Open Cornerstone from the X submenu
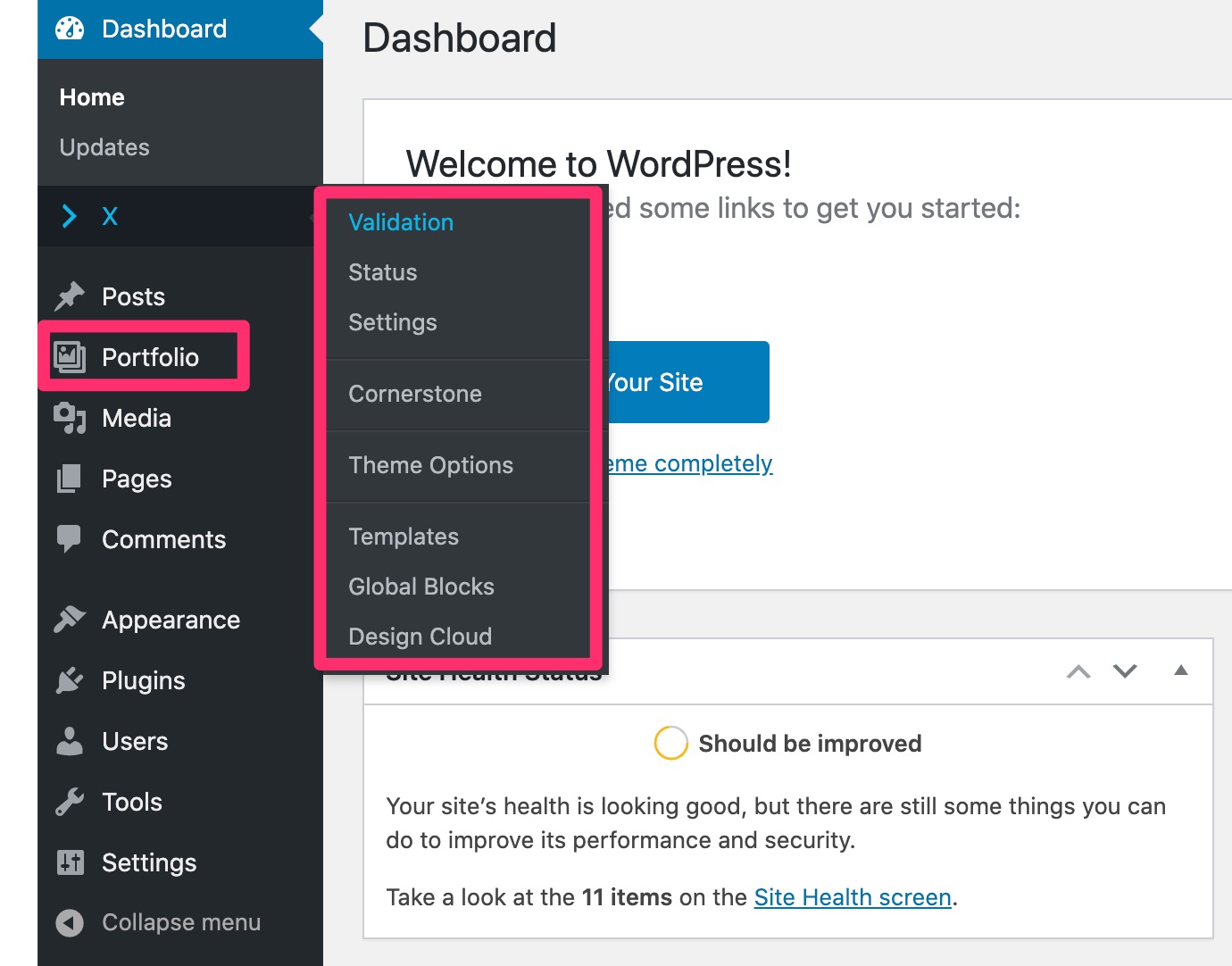1232x966 pixels. [414, 394]
